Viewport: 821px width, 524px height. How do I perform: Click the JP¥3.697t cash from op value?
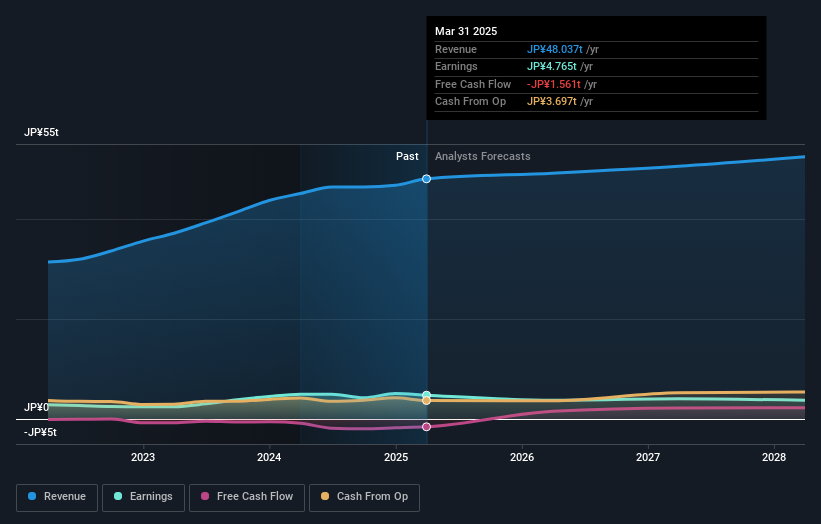pyautogui.click(x=551, y=102)
